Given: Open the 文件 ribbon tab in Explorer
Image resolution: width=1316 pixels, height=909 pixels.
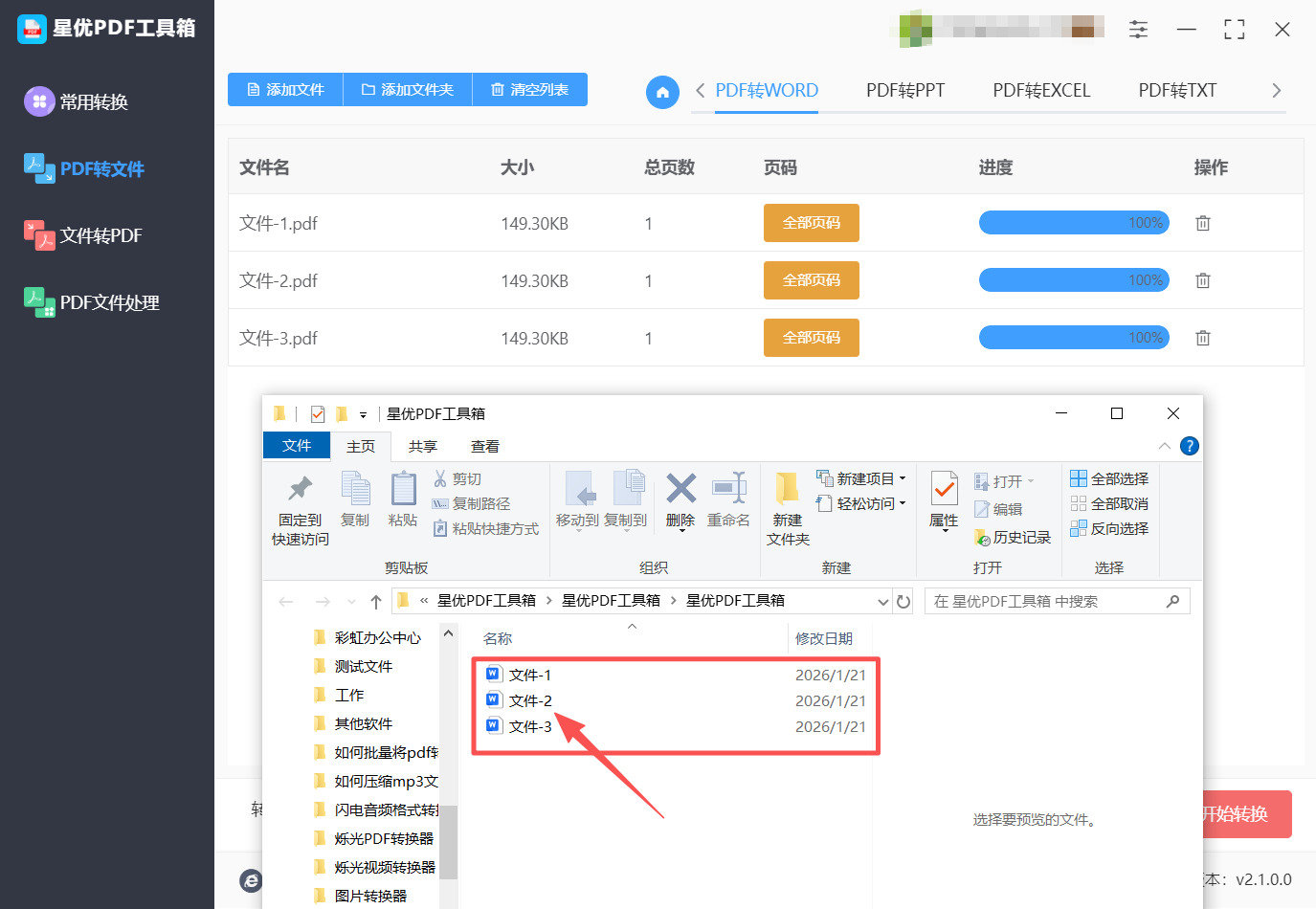Looking at the screenshot, I should coord(297,446).
